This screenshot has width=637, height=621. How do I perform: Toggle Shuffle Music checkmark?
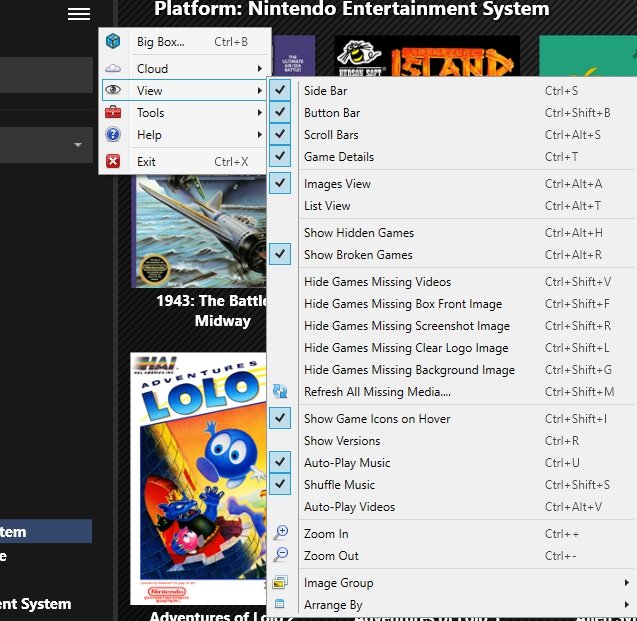click(x=280, y=484)
